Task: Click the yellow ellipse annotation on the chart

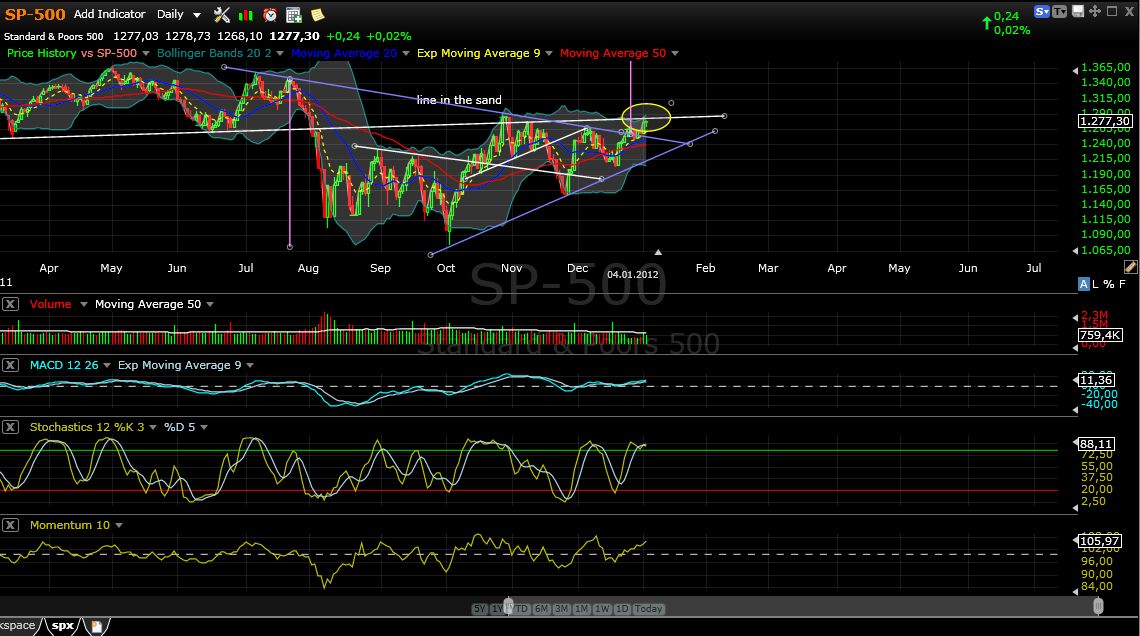Action: pos(645,117)
